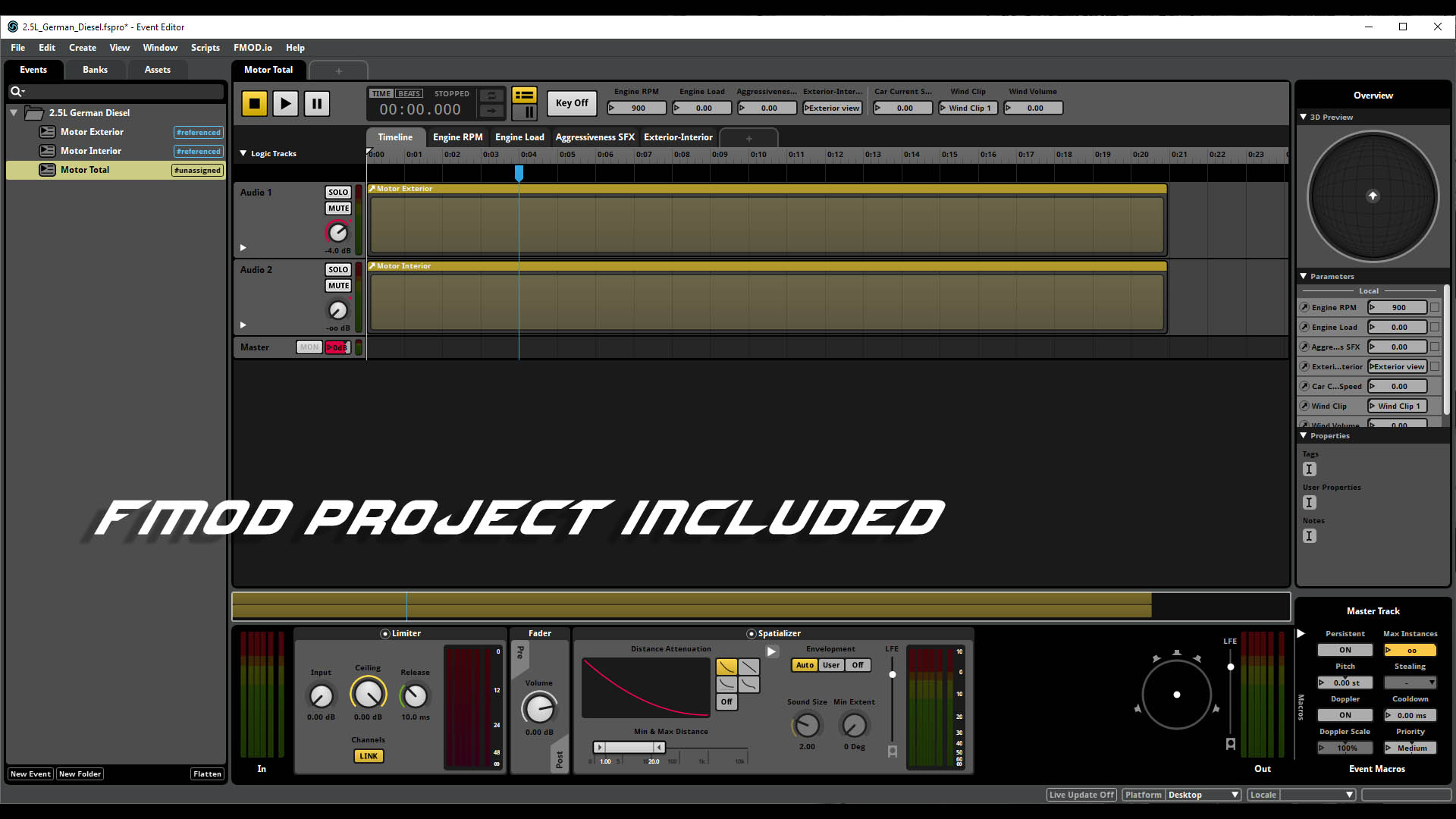Screen dimensions: 1456x819
Task: Select the Motor Exterior event
Action: (92, 132)
